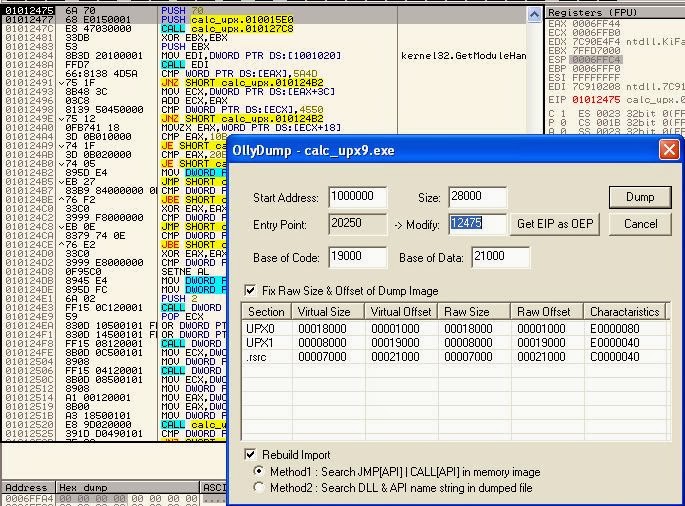Viewport: 685px width, 506px height.
Task: Toggle Rebuild Import checkbox
Action: (250, 454)
